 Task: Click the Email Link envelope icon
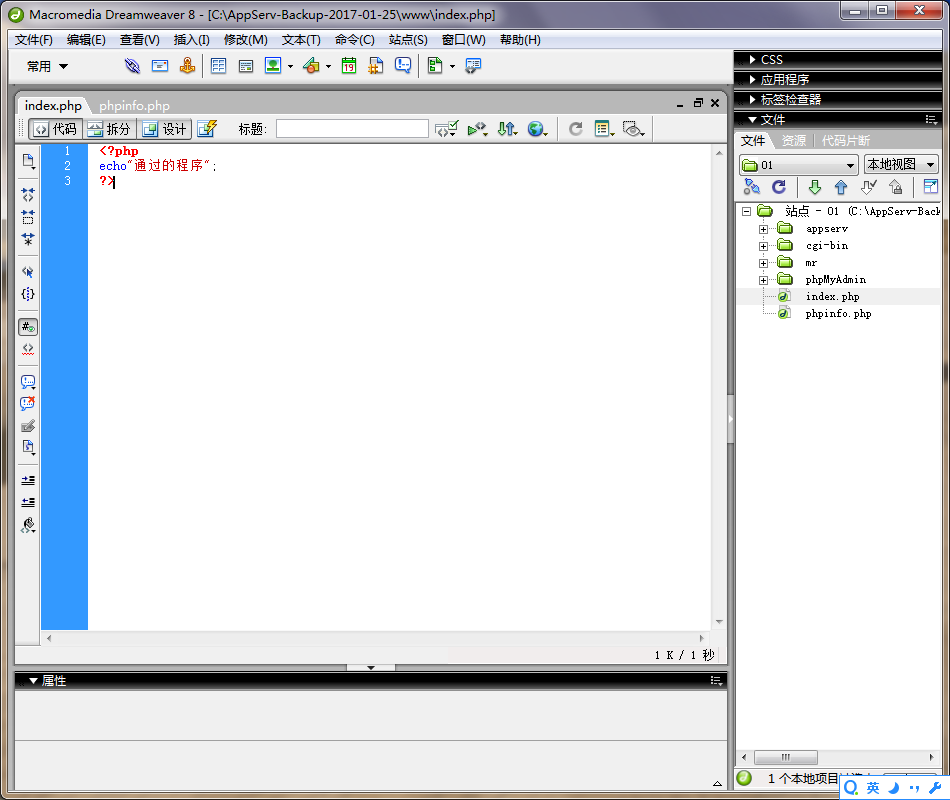160,65
